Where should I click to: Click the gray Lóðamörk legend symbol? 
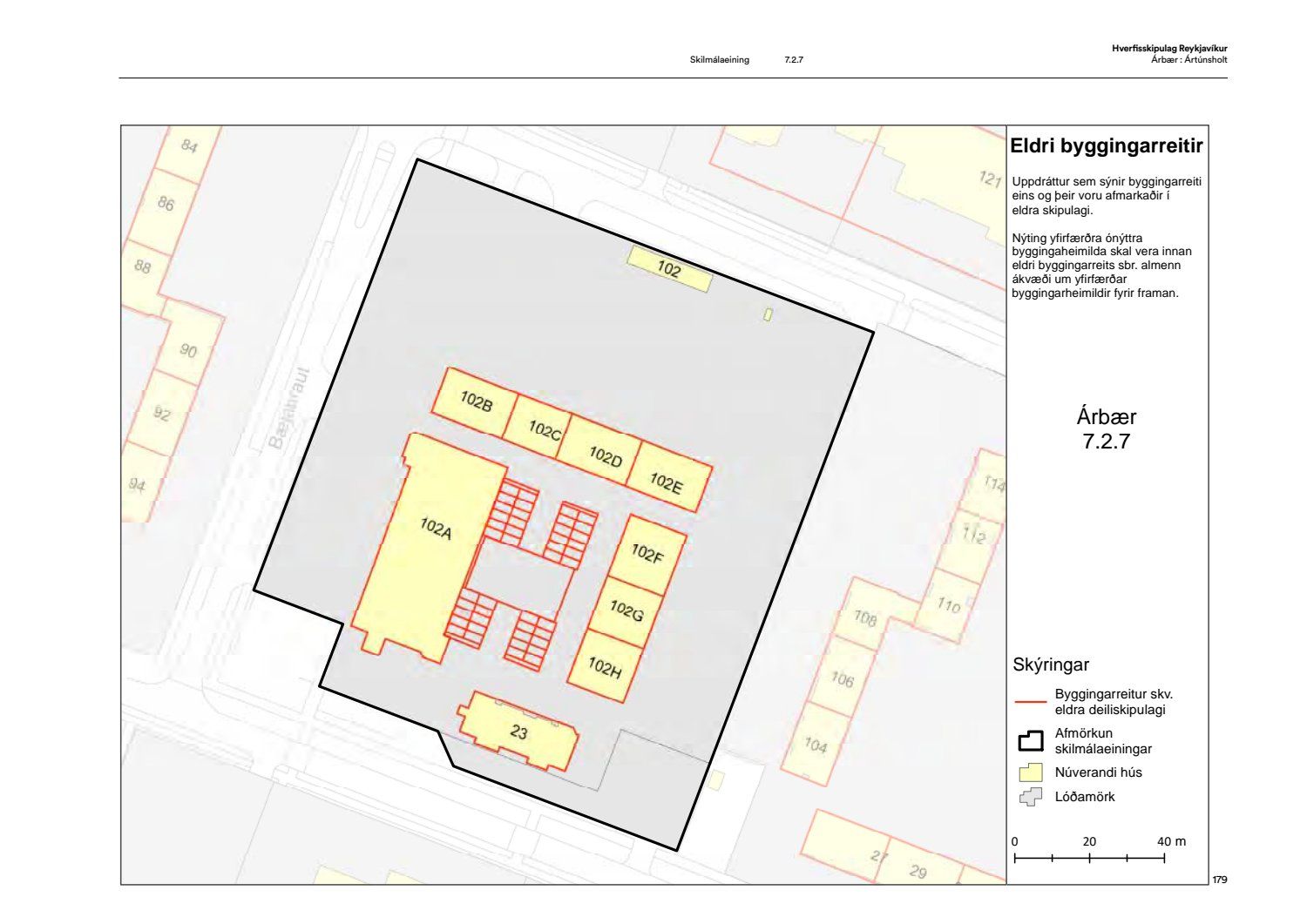[1031, 796]
